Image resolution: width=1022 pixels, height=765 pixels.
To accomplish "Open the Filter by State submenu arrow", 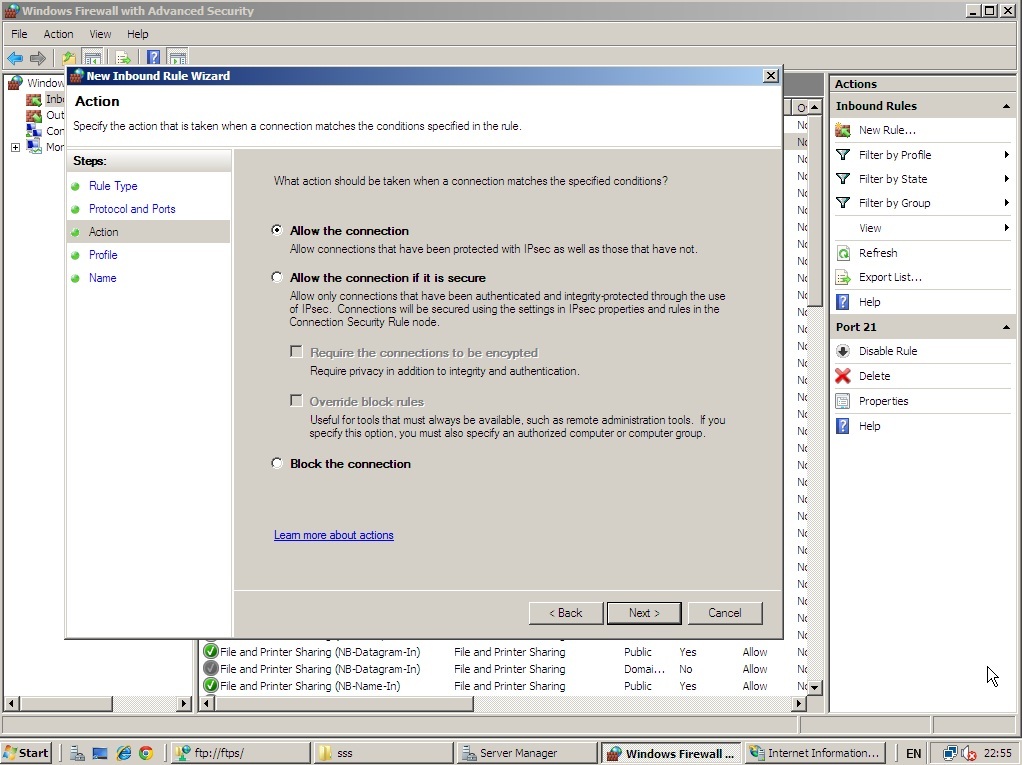I will pyautogui.click(x=1007, y=179).
